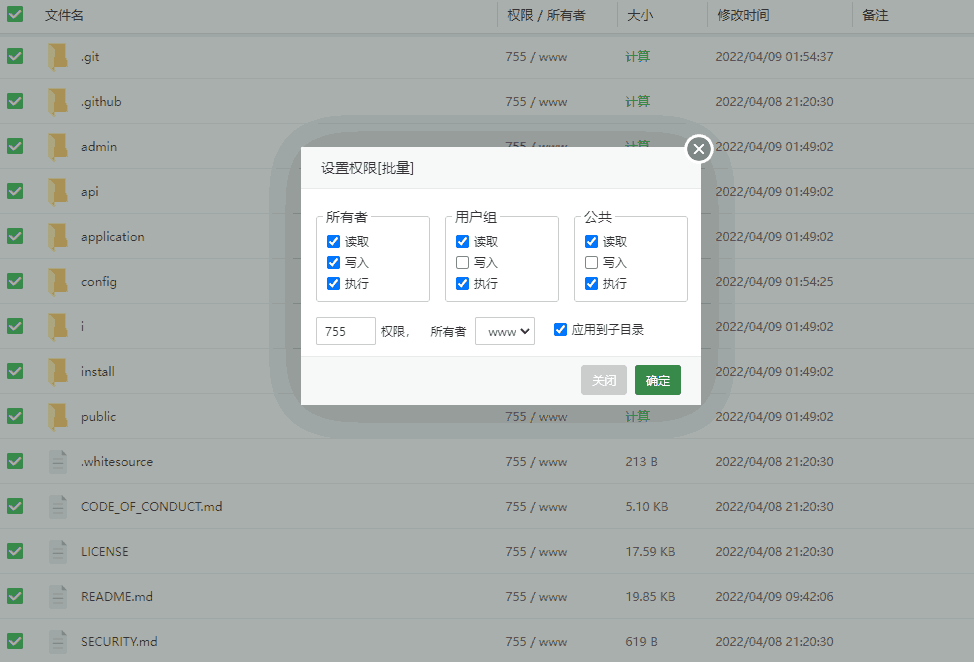The image size is (974, 662).
Task: Click the config folder icon
Action: click(58, 282)
